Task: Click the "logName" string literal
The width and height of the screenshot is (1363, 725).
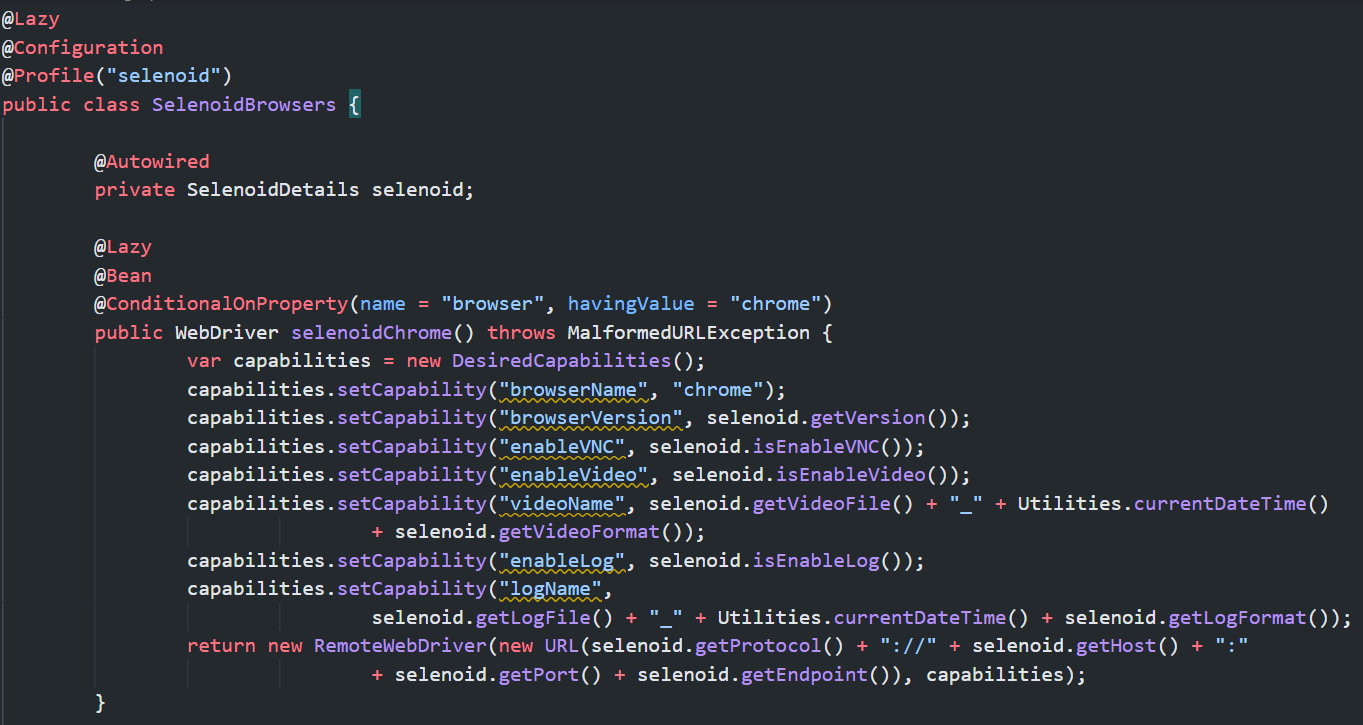Action: point(551,589)
